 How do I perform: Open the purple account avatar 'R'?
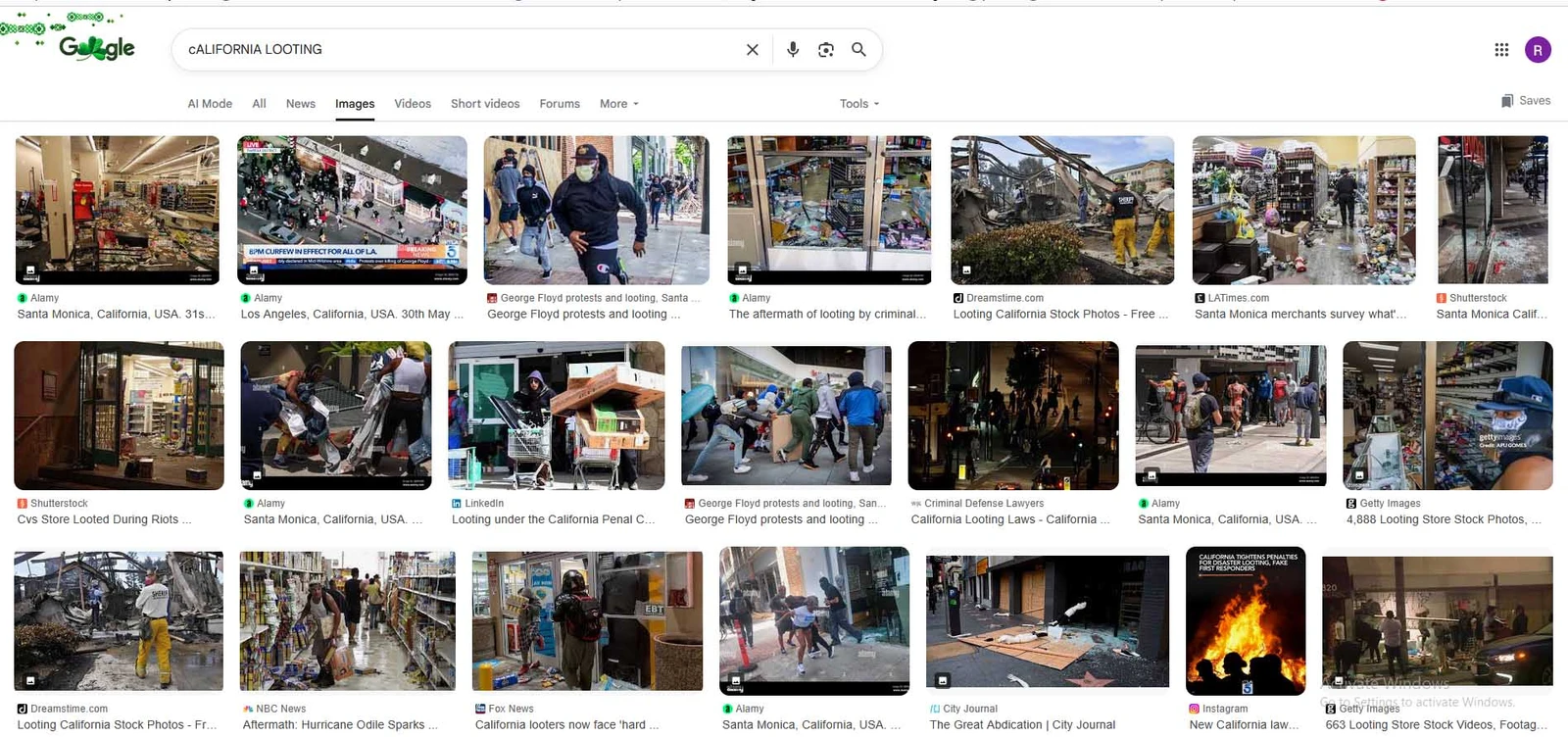(x=1538, y=50)
